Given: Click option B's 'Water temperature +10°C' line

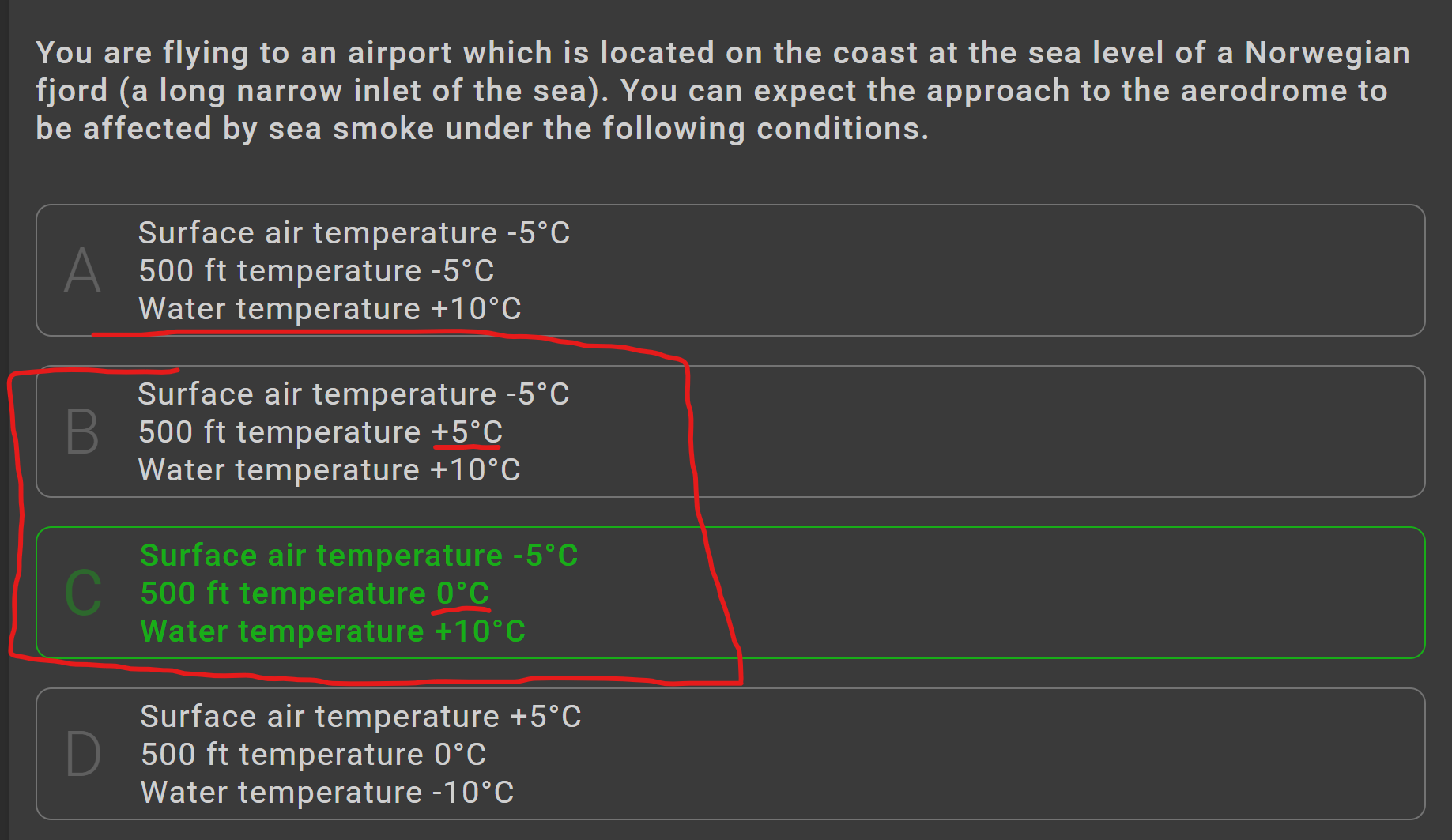Looking at the screenshot, I should click(x=329, y=470).
